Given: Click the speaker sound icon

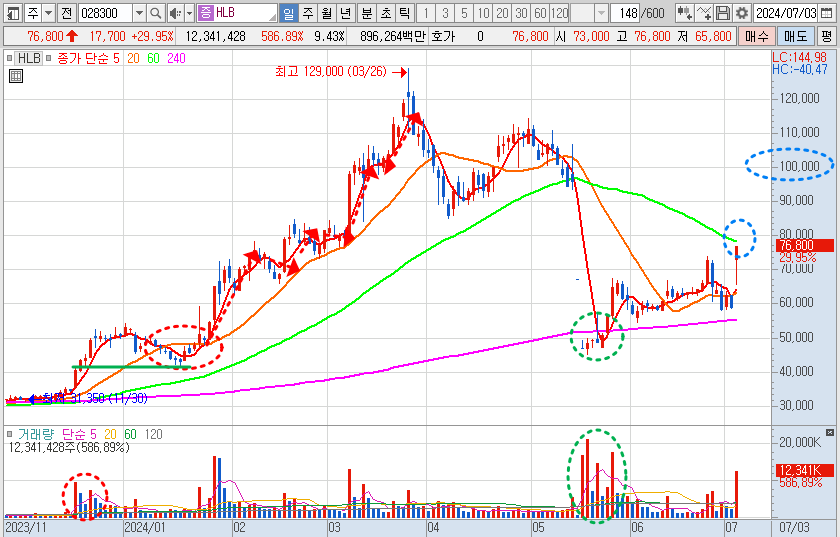Looking at the screenshot, I should pyautogui.click(x=175, y=13).
